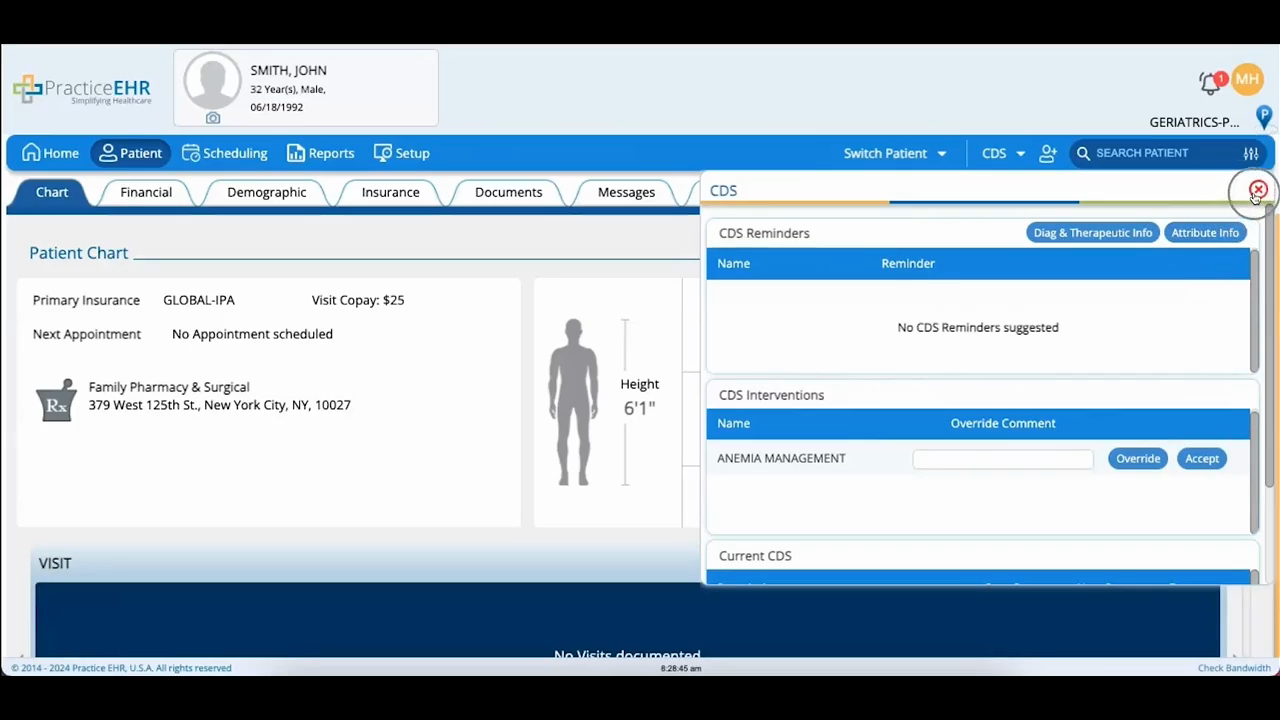Accept the Anemia Management intervention
This screenshot has height=720, width=1280.
1202,459
